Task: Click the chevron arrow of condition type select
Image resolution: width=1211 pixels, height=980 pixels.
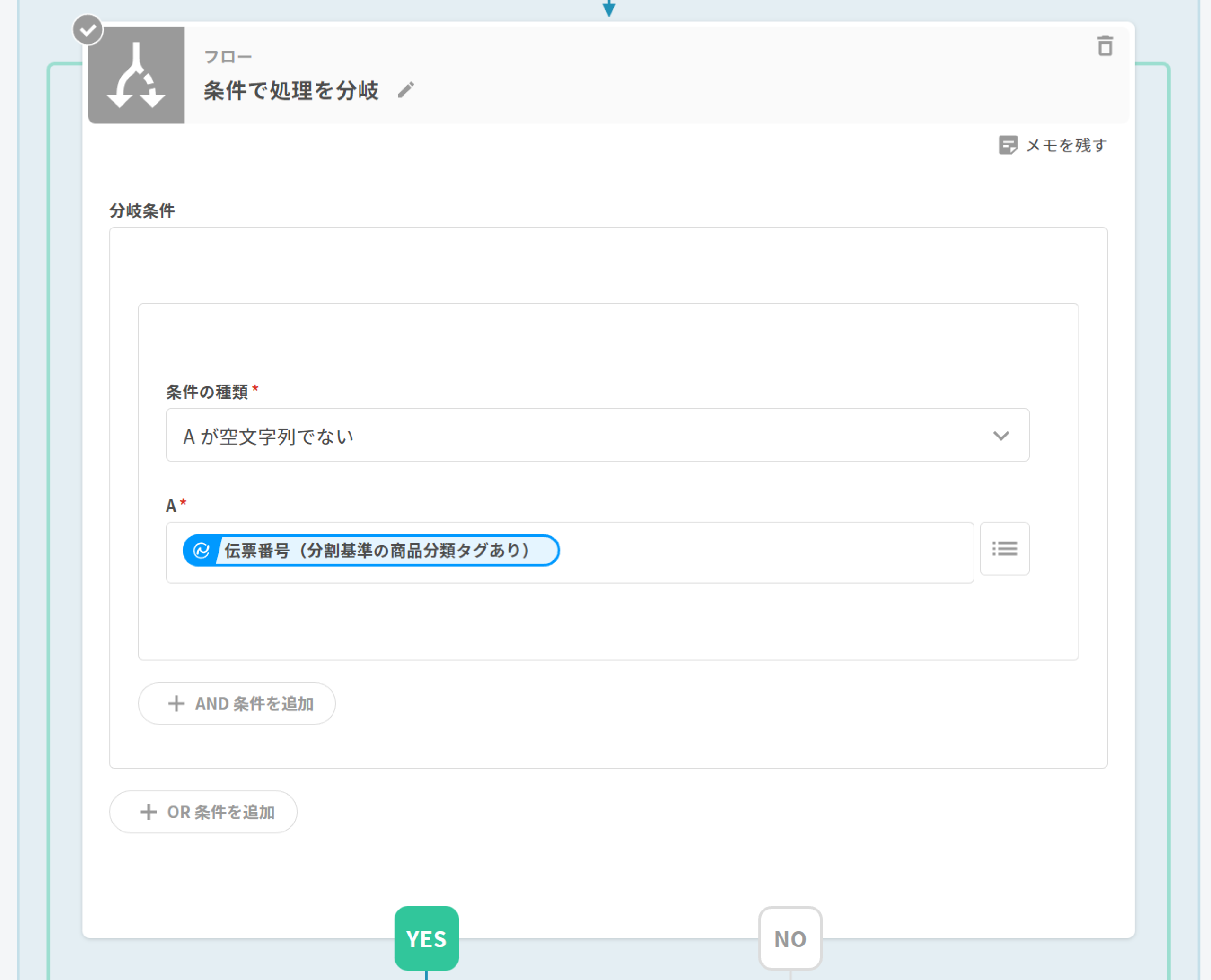Action: tap(1000, 435)
